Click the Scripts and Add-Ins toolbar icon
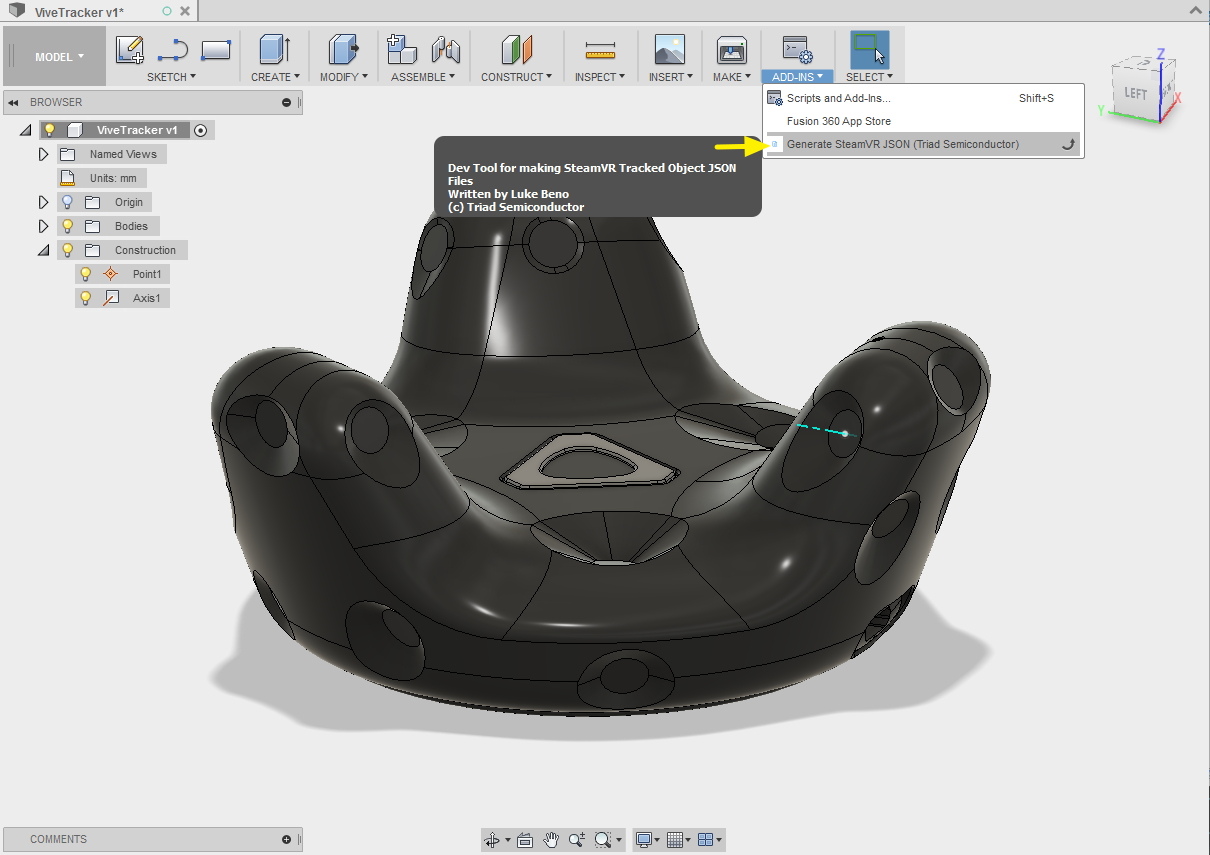This screenshot has width=1210, height=855. coord(797,50)
